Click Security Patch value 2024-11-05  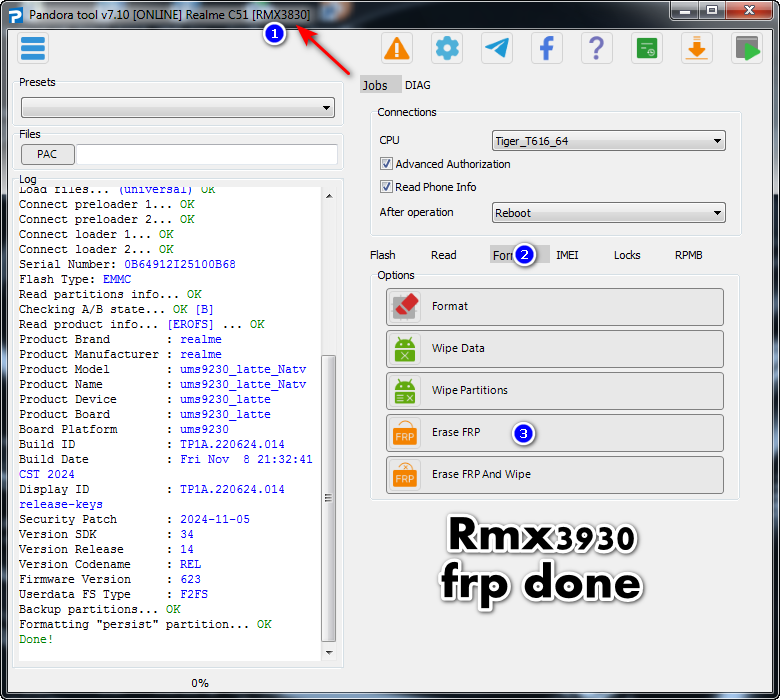point(215,519)
